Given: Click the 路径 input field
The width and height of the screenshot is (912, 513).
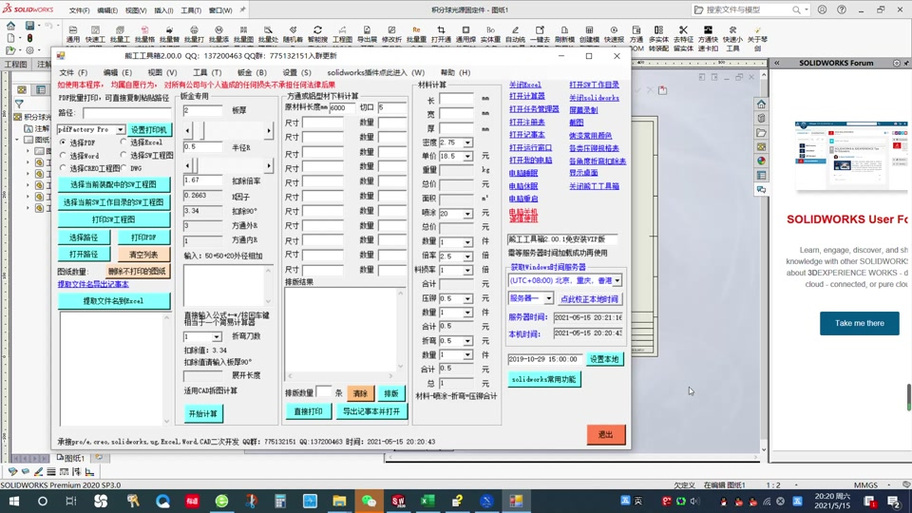Looking at the screenshot, I should (x=127, y=113).
